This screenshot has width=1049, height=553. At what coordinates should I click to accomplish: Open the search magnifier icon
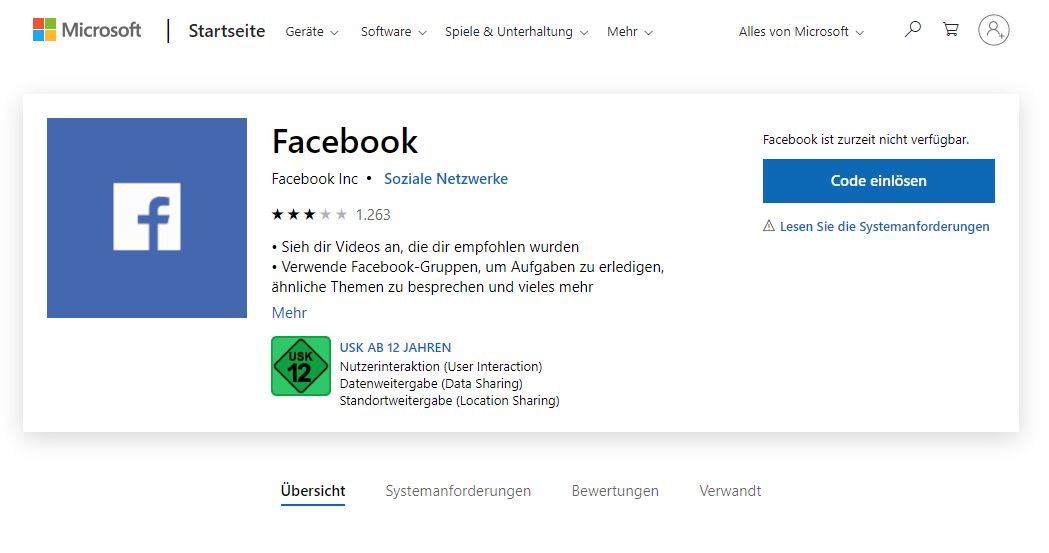(912, 30)
